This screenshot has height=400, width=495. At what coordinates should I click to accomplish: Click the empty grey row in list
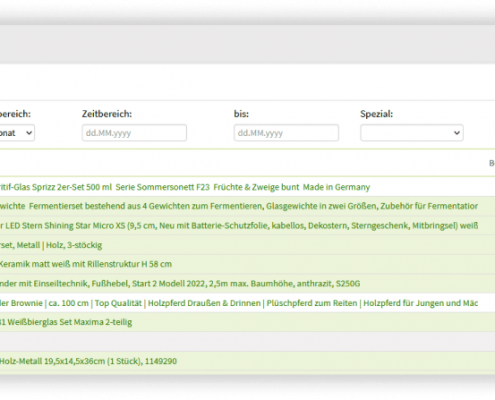coord(247,342)
